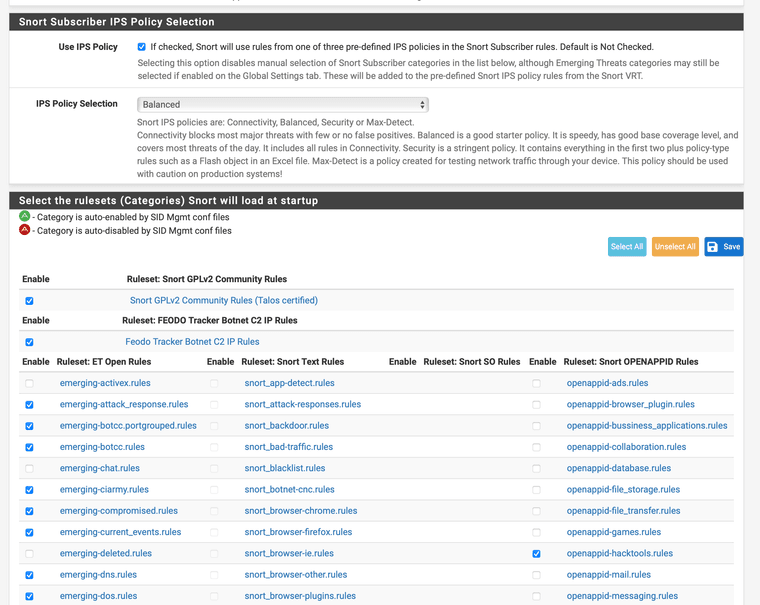
Task: Open Snort GPLv2 Community Rules (Talos certified) link
Action: tap(224, 301)
